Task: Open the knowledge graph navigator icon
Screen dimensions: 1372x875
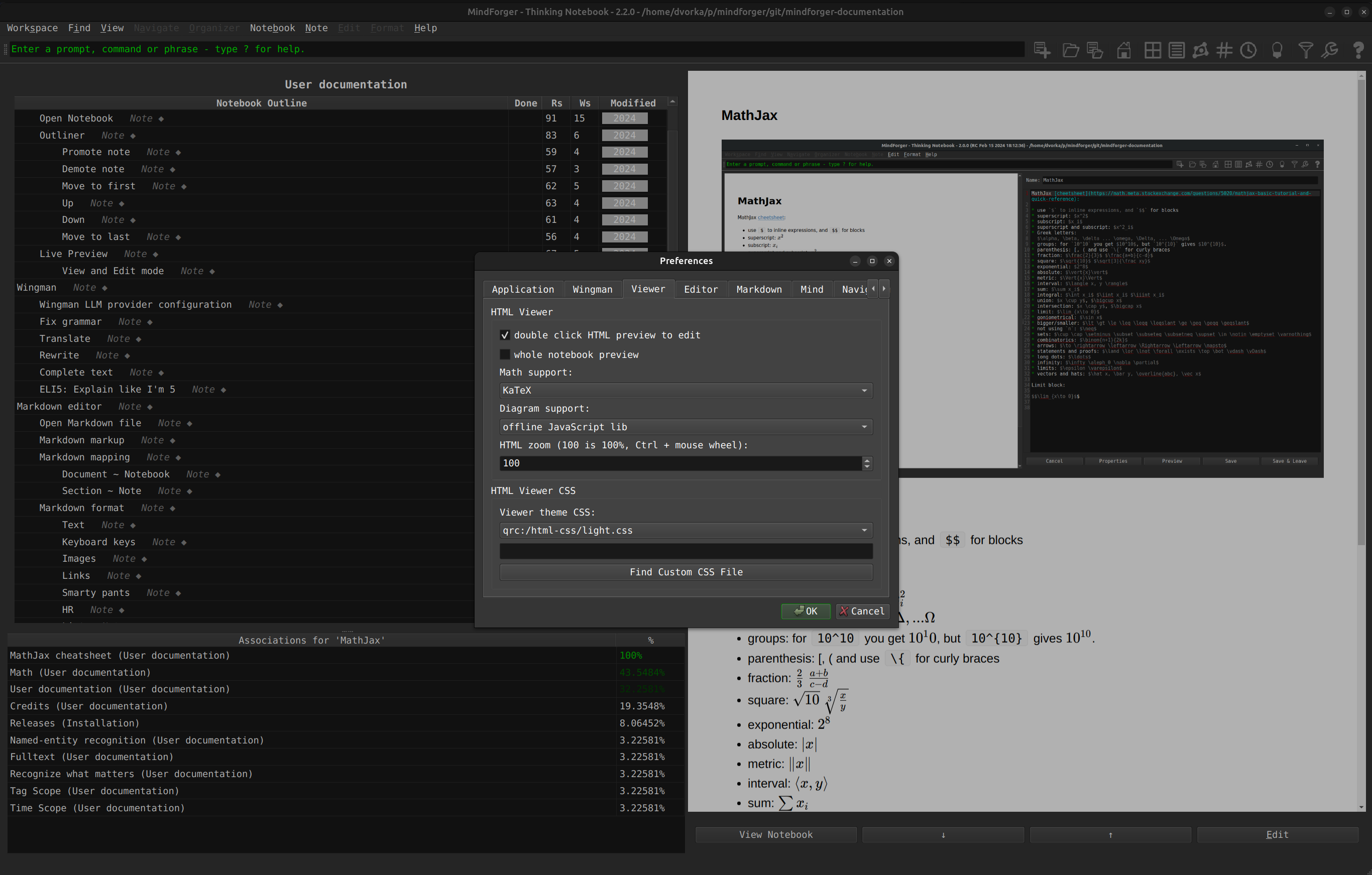Action: pos(1200,50)
